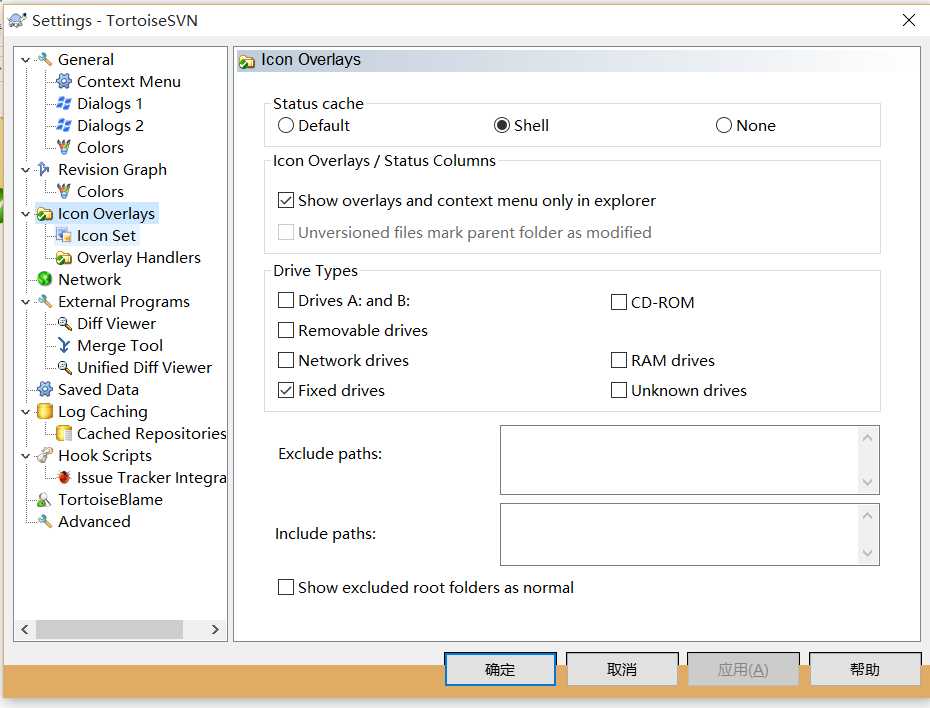The width and height of the screenshot is (930, 708).
Task: Click the Diff Viewer magnifier icon
Action: (x=64, y=323)
